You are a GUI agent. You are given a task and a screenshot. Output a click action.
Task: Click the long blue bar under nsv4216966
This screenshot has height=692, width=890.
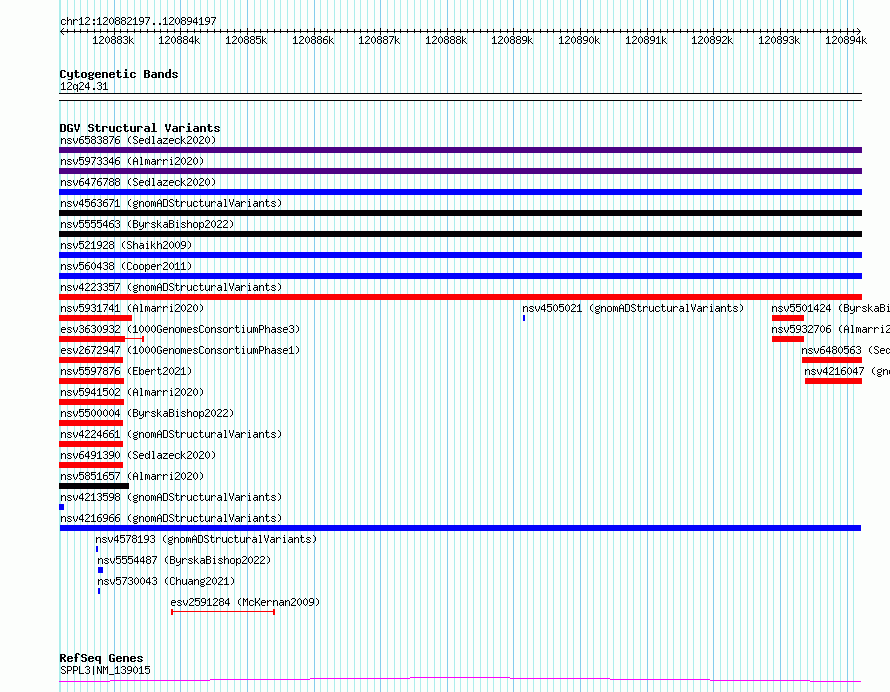click(x=460, y=528)
